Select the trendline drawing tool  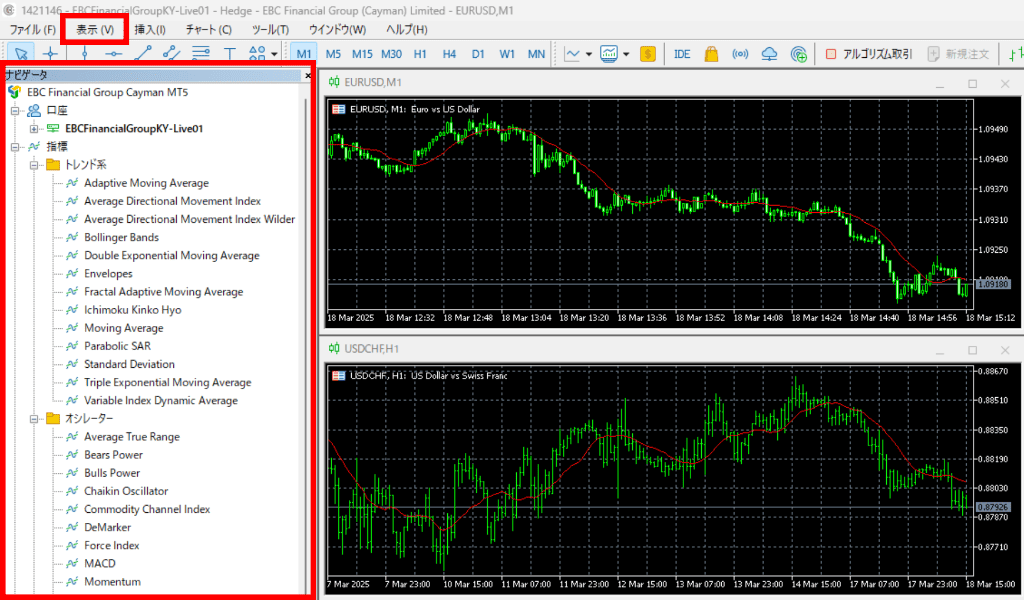point(142,54)
